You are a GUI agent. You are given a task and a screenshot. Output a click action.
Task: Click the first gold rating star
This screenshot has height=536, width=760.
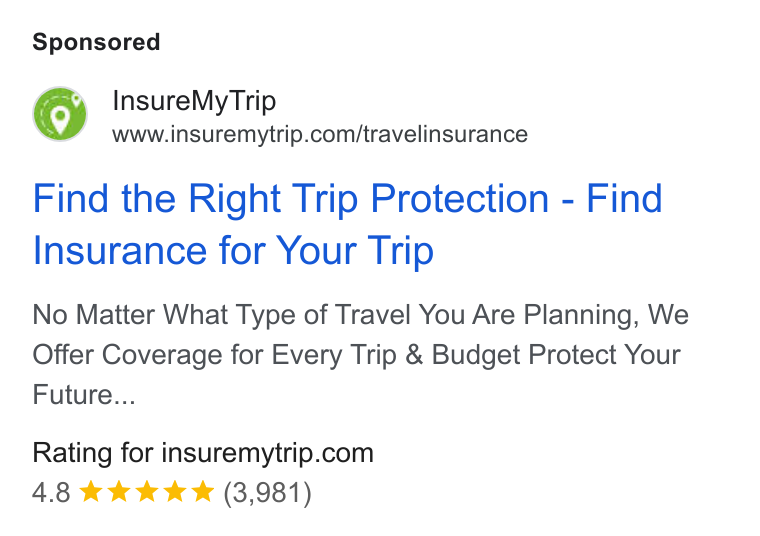tap(91, 491)
